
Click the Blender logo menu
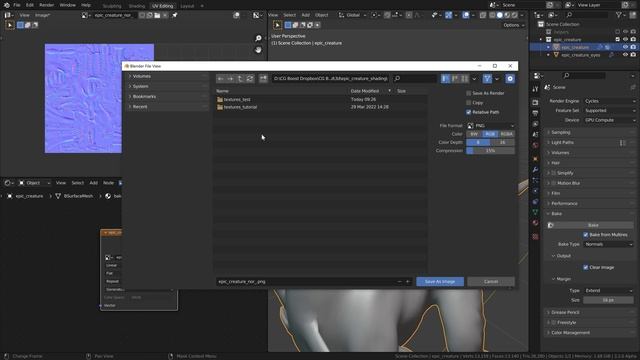(7, 5)
